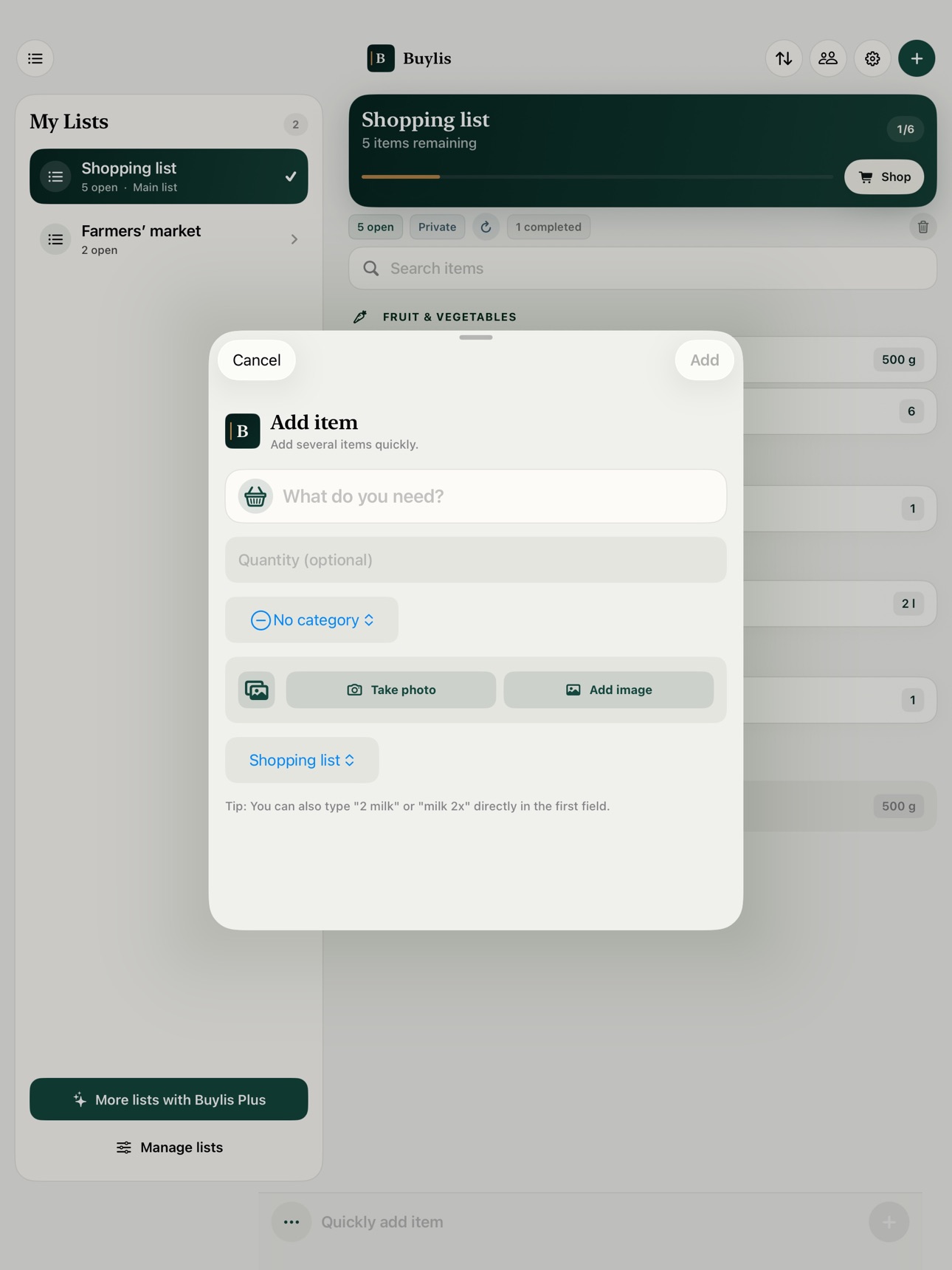Expand Farmers' market chevron
This screenshot has width=952, height=1270.
(x=294, y=239)
